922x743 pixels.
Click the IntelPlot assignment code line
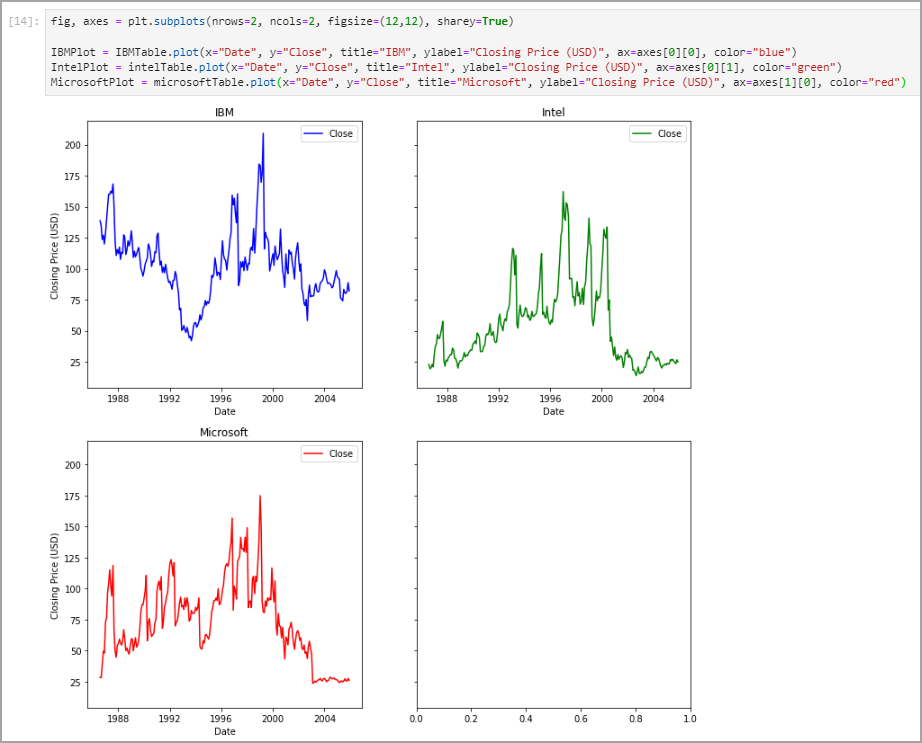tap(446, 68)
